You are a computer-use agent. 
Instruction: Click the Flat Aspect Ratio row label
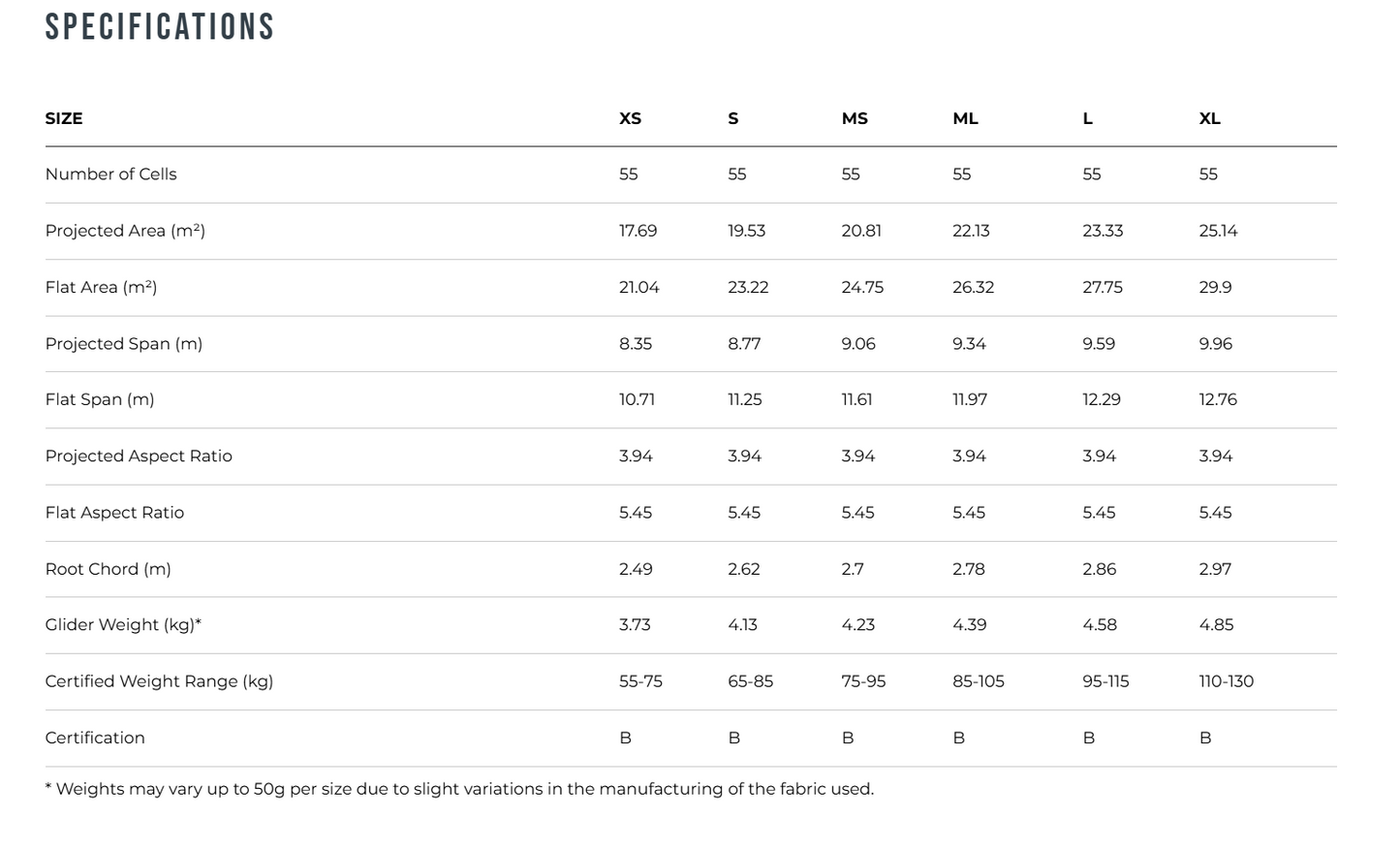click(114, 512)
